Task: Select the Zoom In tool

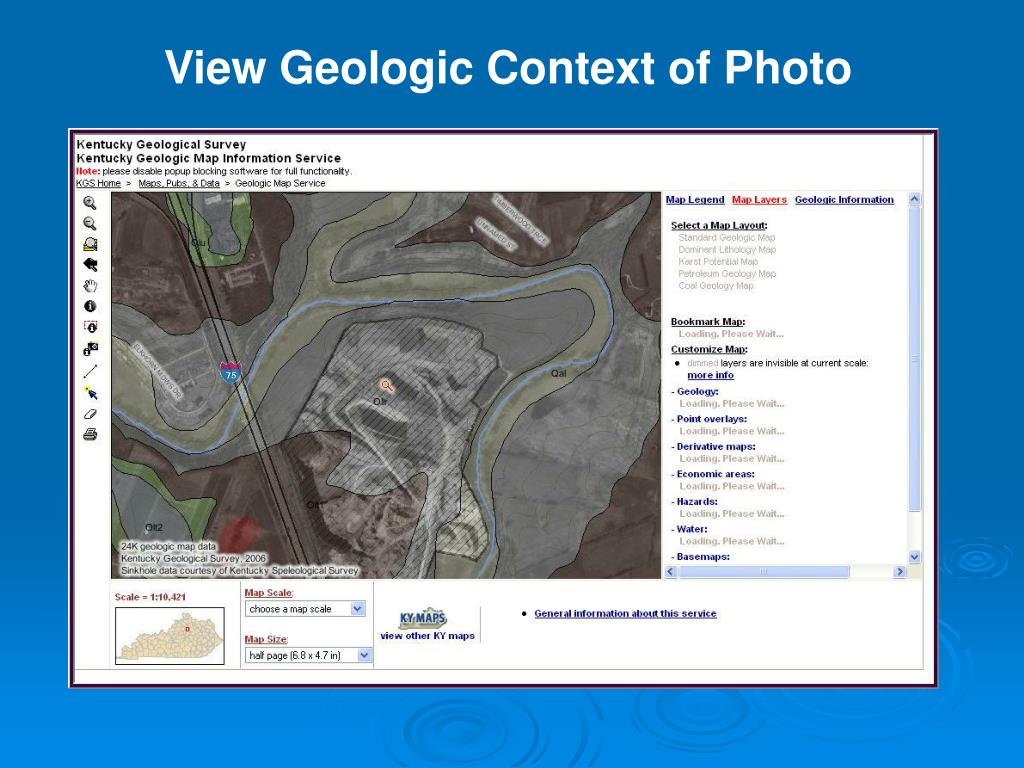Action: click(90, 203)
